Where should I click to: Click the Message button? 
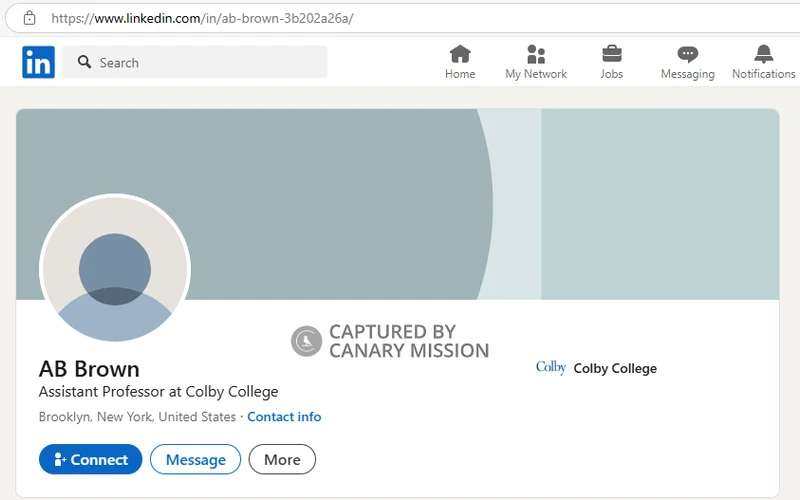(195, 459)
